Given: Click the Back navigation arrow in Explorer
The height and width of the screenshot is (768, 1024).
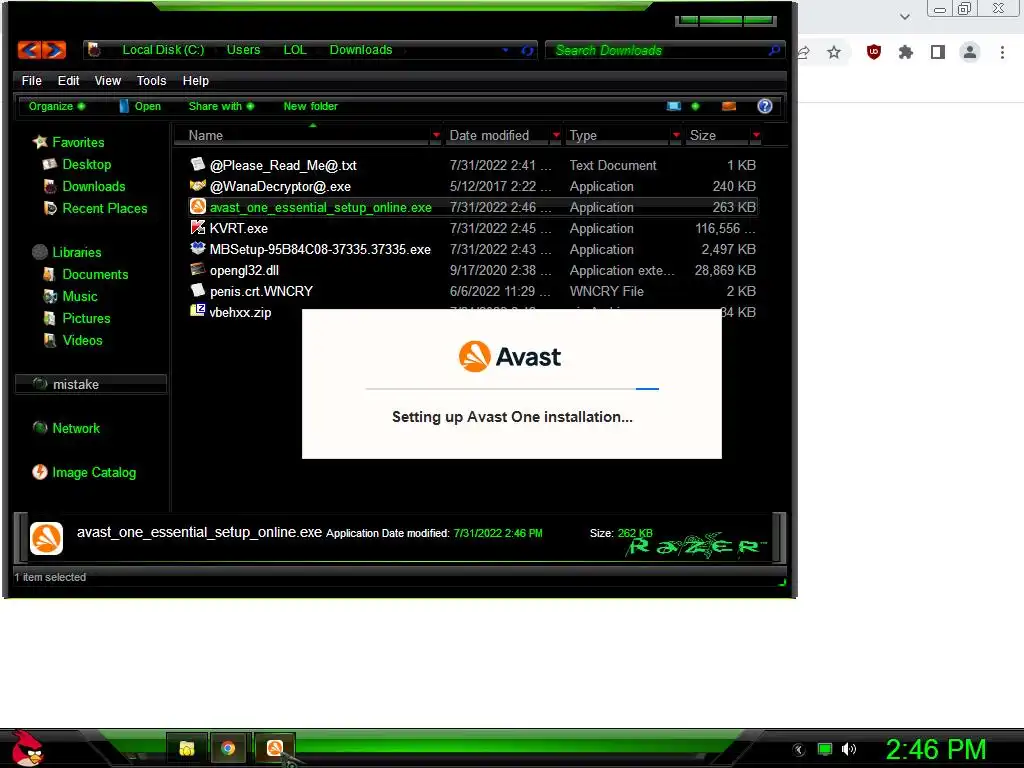Looking at the screenshot, I should (x=29, y=50).
